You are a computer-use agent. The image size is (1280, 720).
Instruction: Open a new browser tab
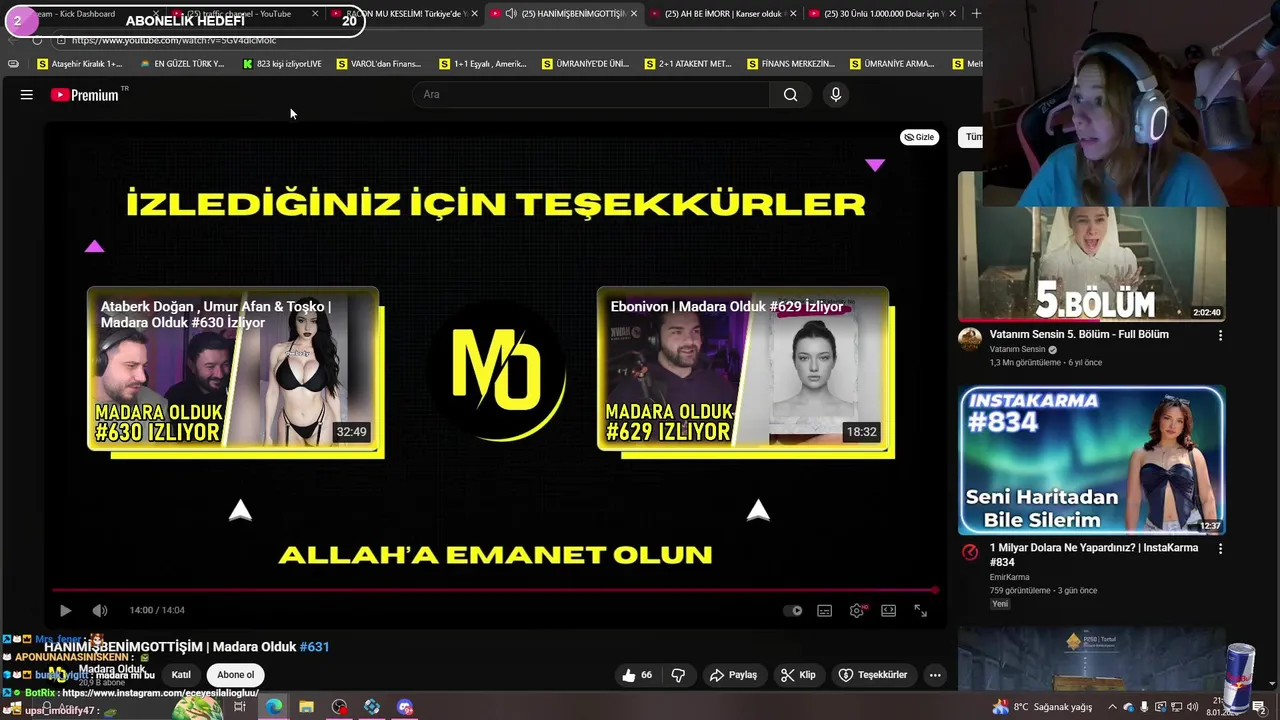click(976, 14)
